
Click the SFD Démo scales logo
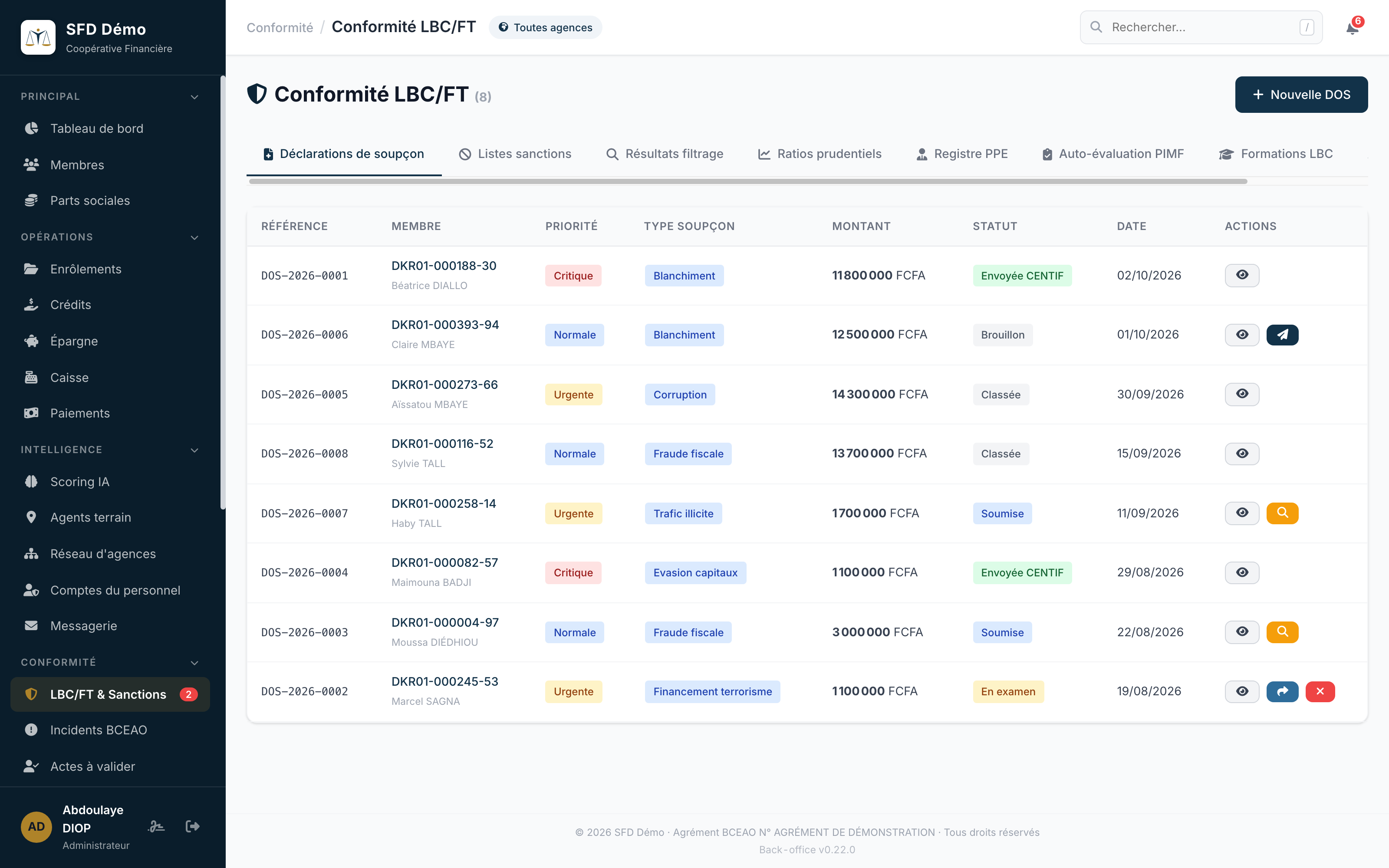38,37
